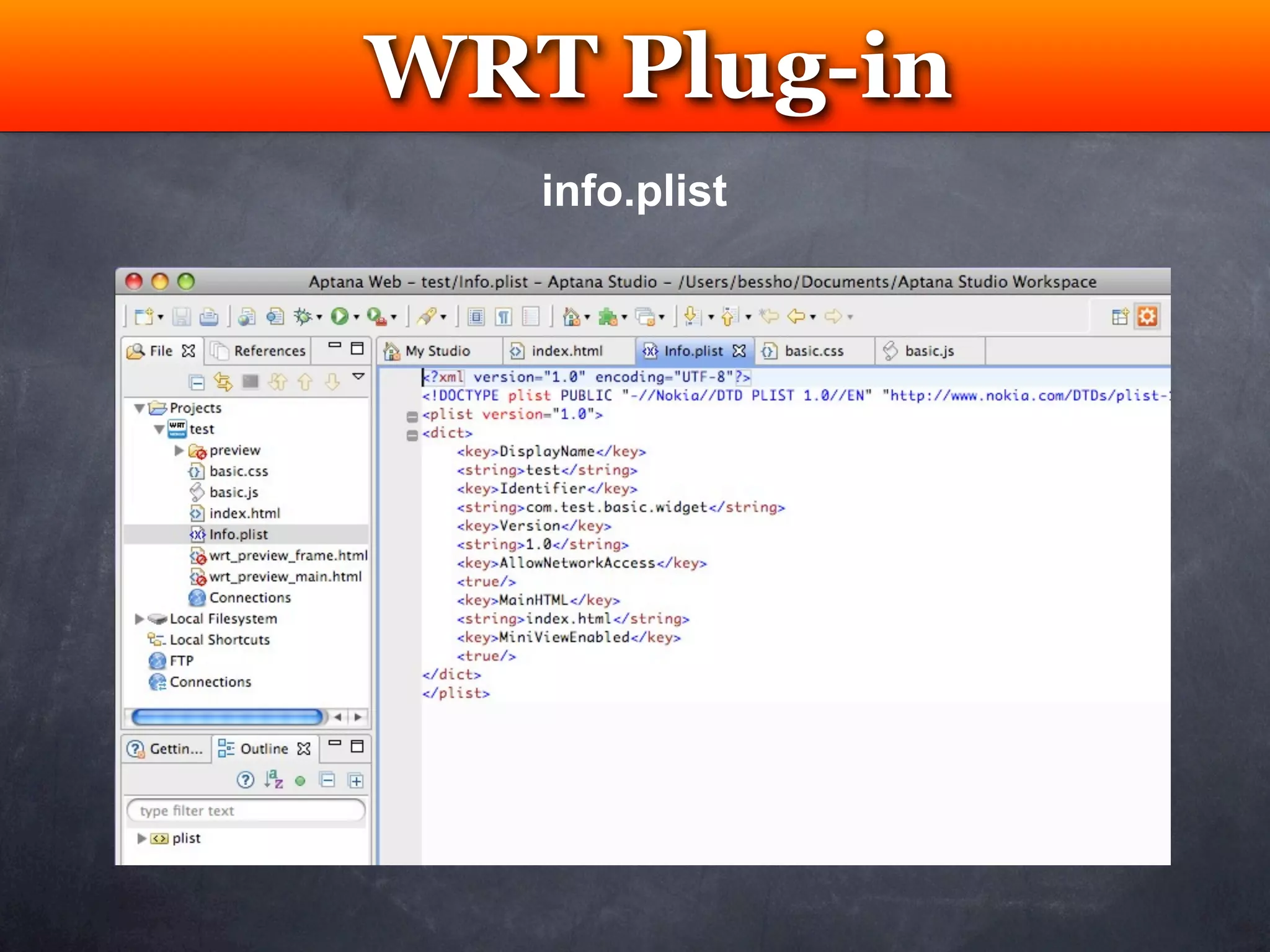The width and height of the screenshot is (1270, 952).
Task: Click the Back navigation yellow arrow
Action: coord(797,317)
